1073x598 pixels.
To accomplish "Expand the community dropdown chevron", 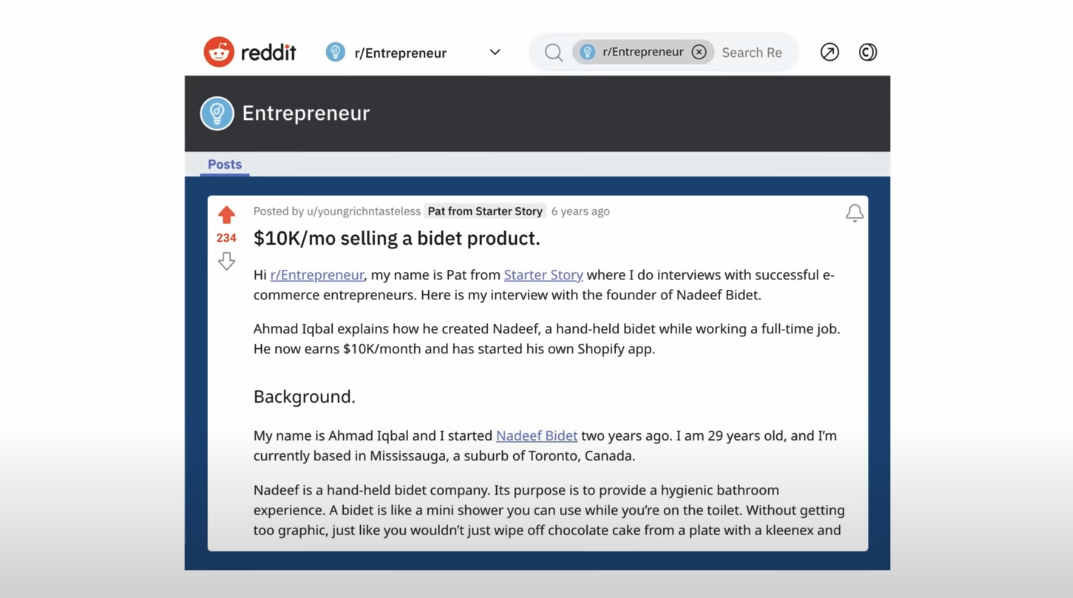I will [x=494, y=52].
